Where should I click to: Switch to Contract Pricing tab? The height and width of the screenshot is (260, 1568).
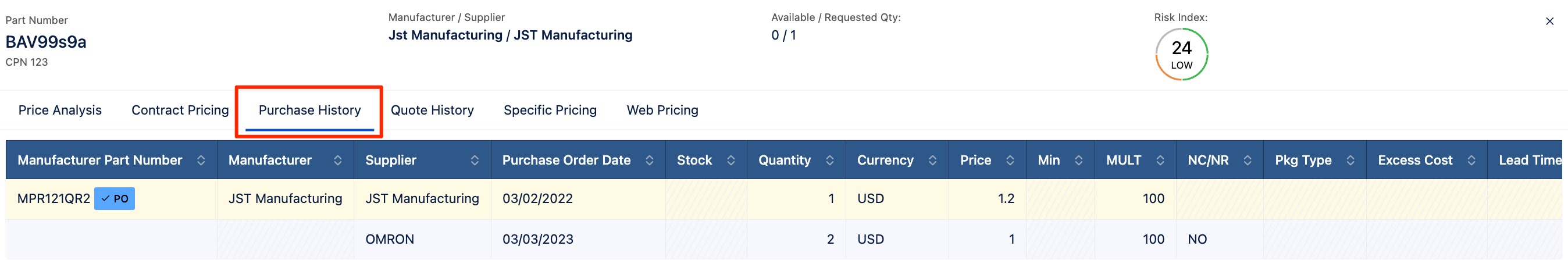pos(180,110)
